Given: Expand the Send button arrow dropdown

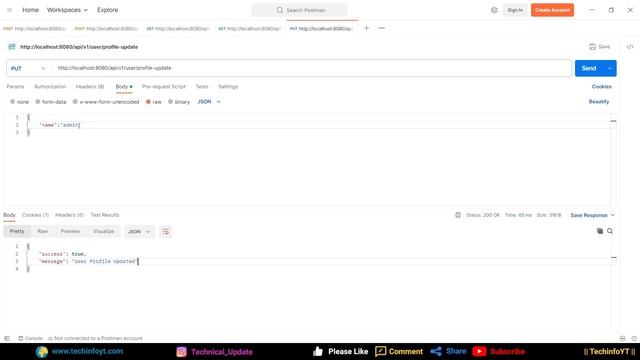Looking at the screenshot, I should tap(610, 68).
